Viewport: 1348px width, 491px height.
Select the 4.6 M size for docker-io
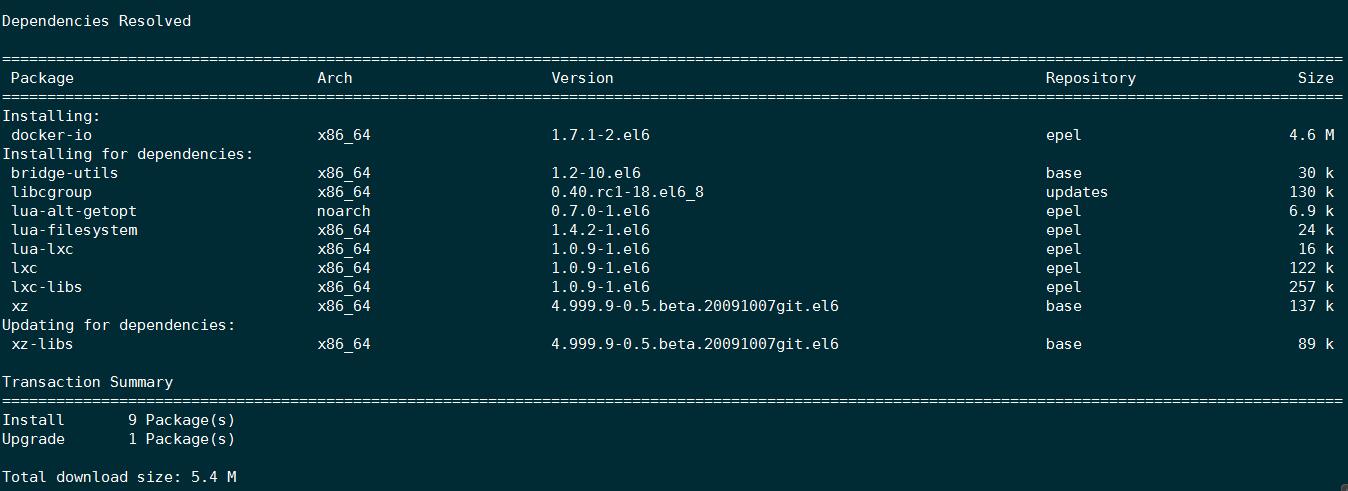[1311, 135]
